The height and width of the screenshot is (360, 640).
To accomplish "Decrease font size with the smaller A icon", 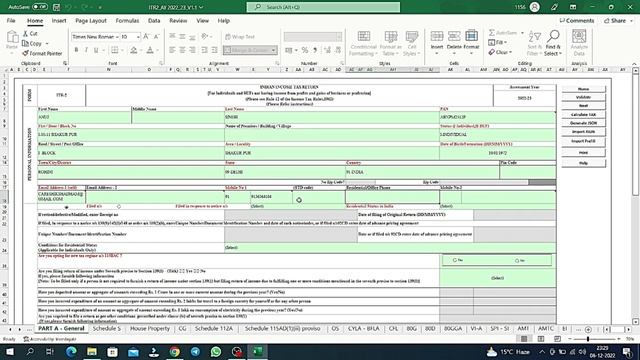I will [x=156, y=37].
